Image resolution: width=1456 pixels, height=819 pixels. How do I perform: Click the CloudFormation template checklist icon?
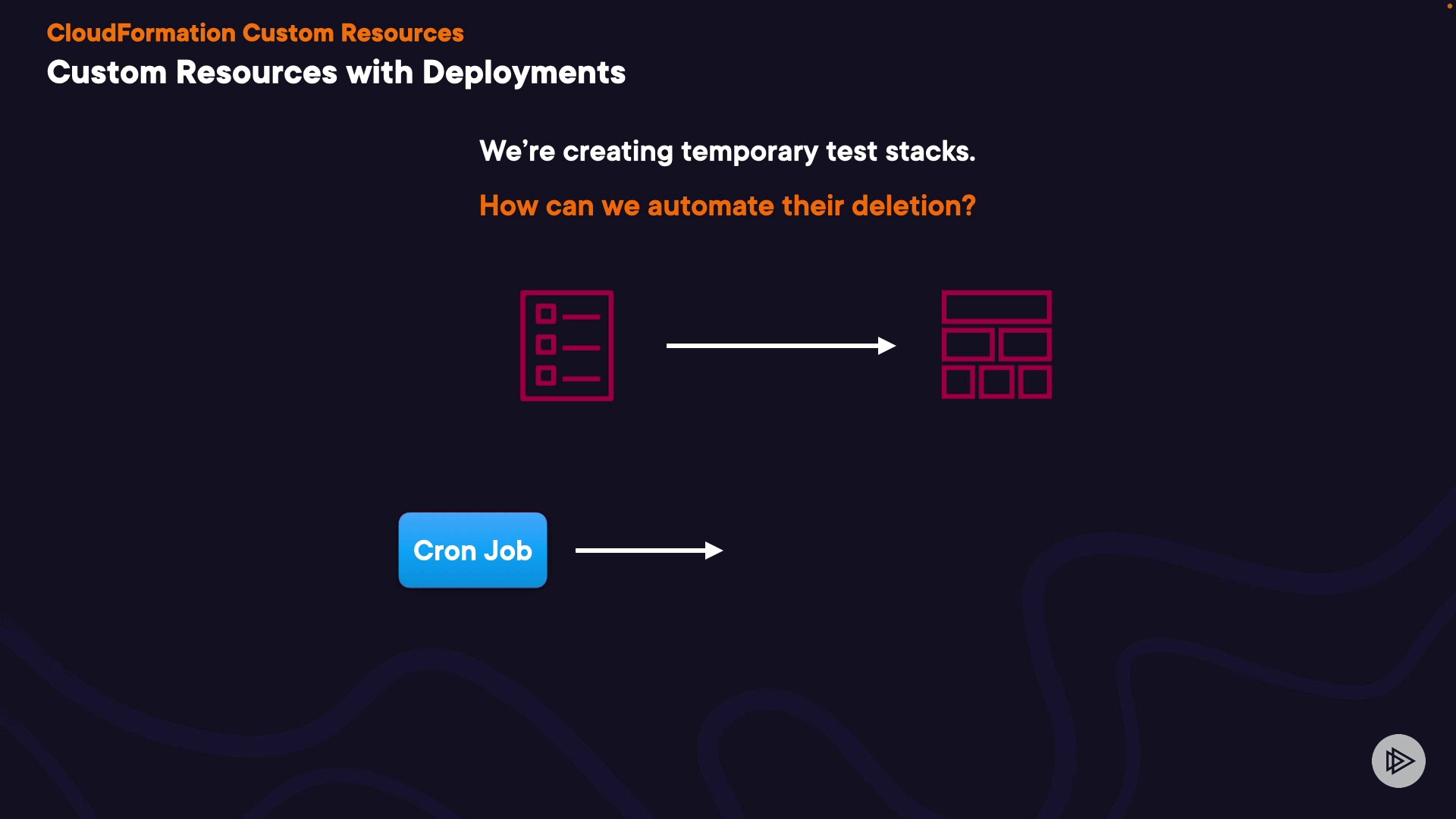click(566, 346)
